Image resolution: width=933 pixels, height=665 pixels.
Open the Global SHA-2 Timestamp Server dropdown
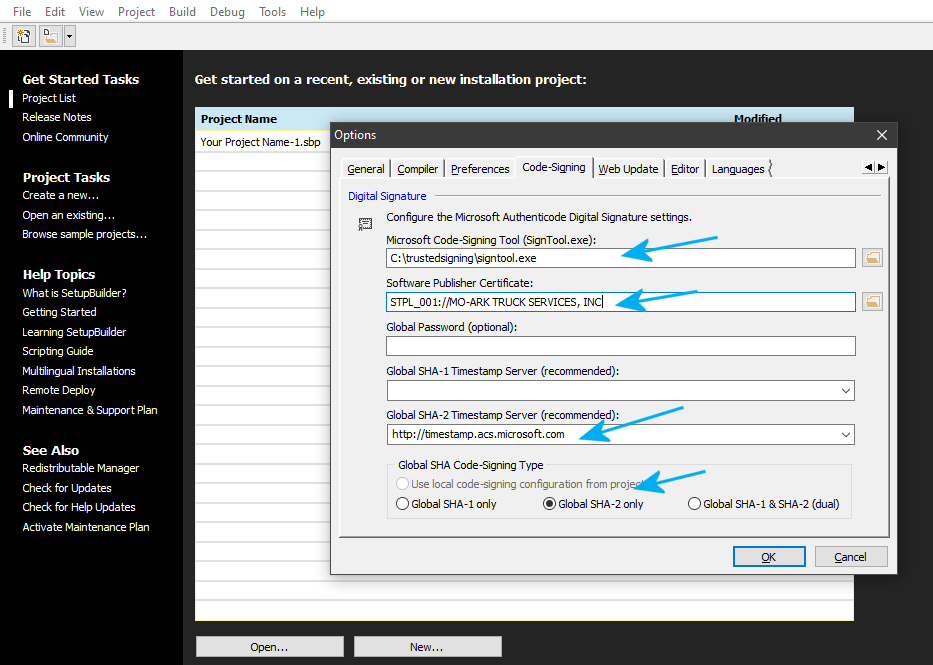coord(846,434)
